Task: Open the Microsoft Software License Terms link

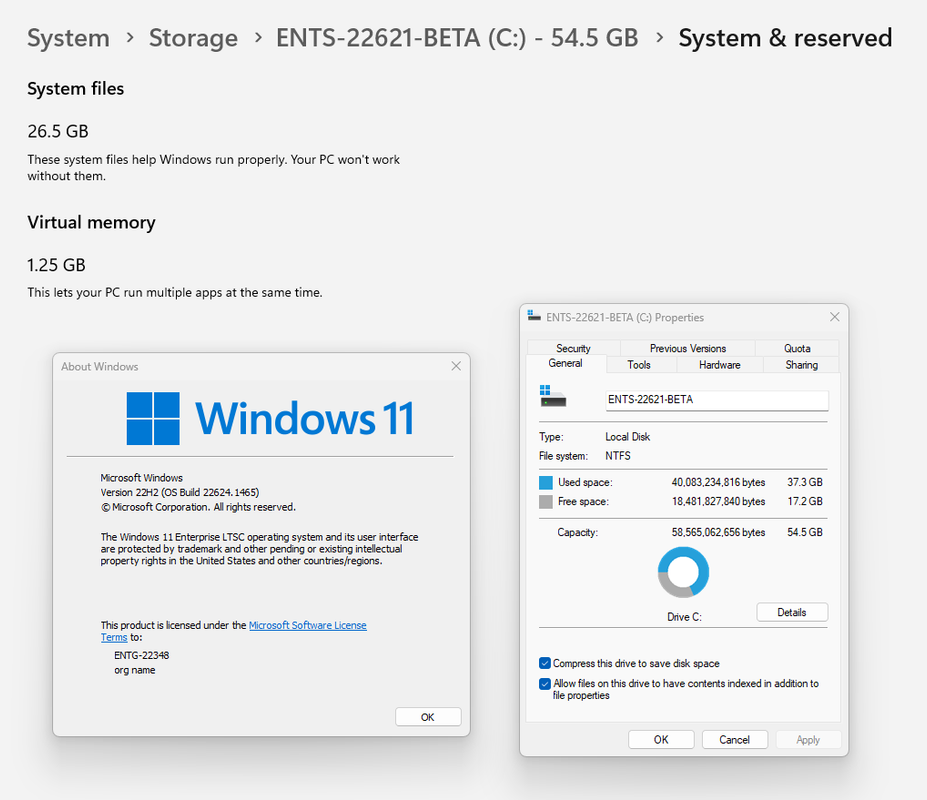Action: (307, 625)
